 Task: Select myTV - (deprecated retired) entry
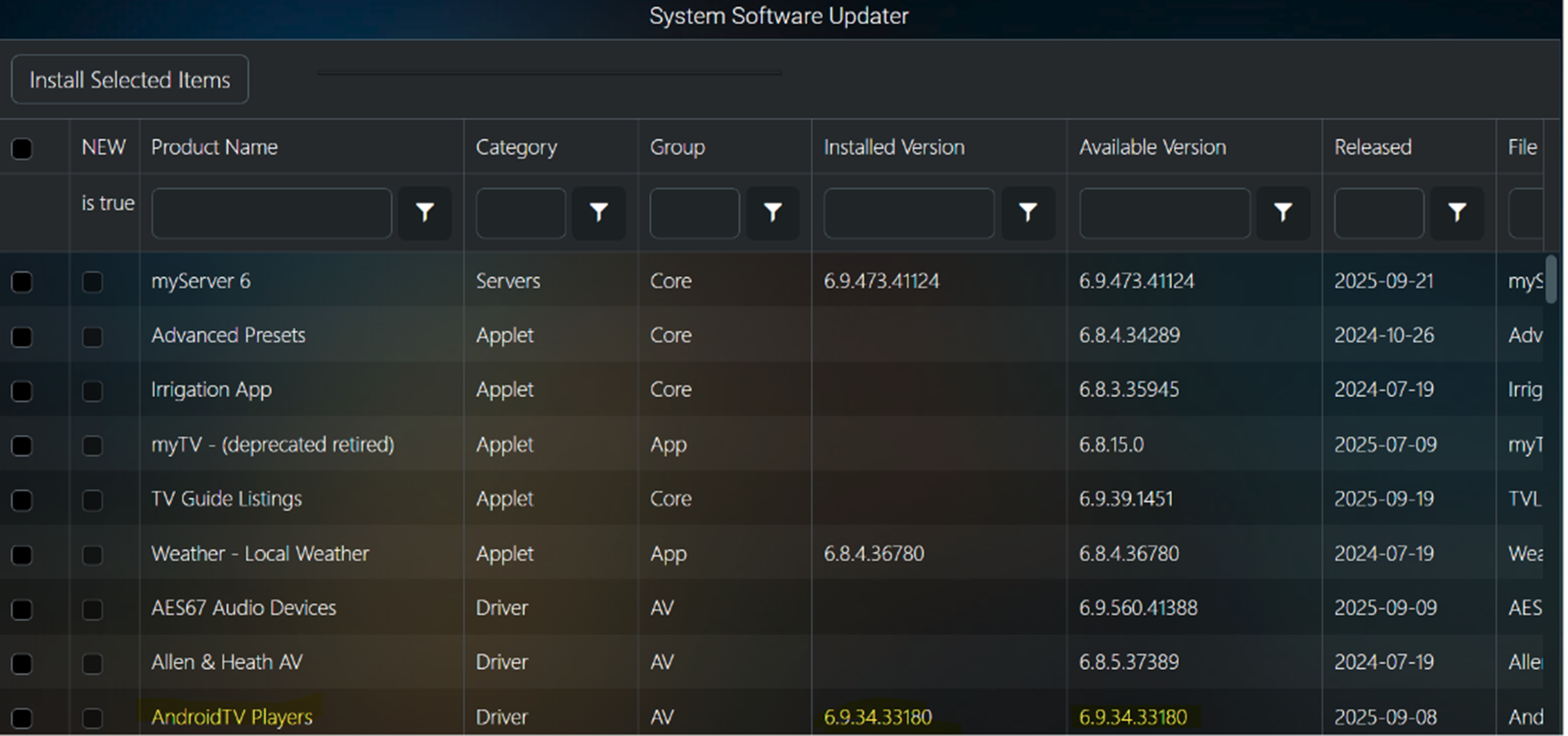272,444
